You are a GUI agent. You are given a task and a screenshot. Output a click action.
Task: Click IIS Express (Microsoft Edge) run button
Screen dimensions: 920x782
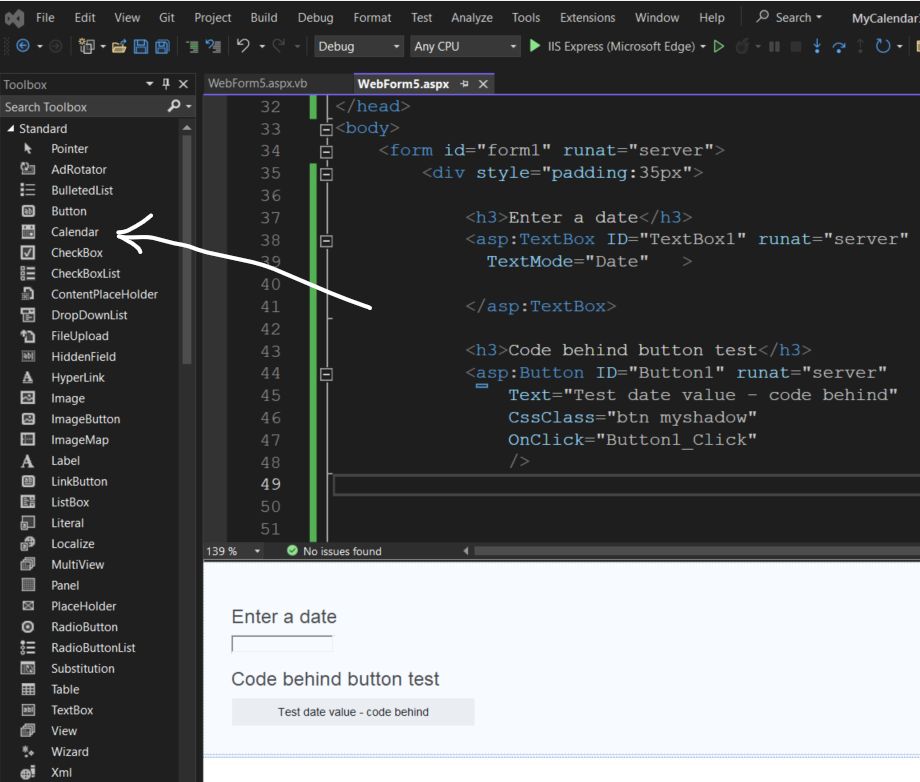(621, 46)
